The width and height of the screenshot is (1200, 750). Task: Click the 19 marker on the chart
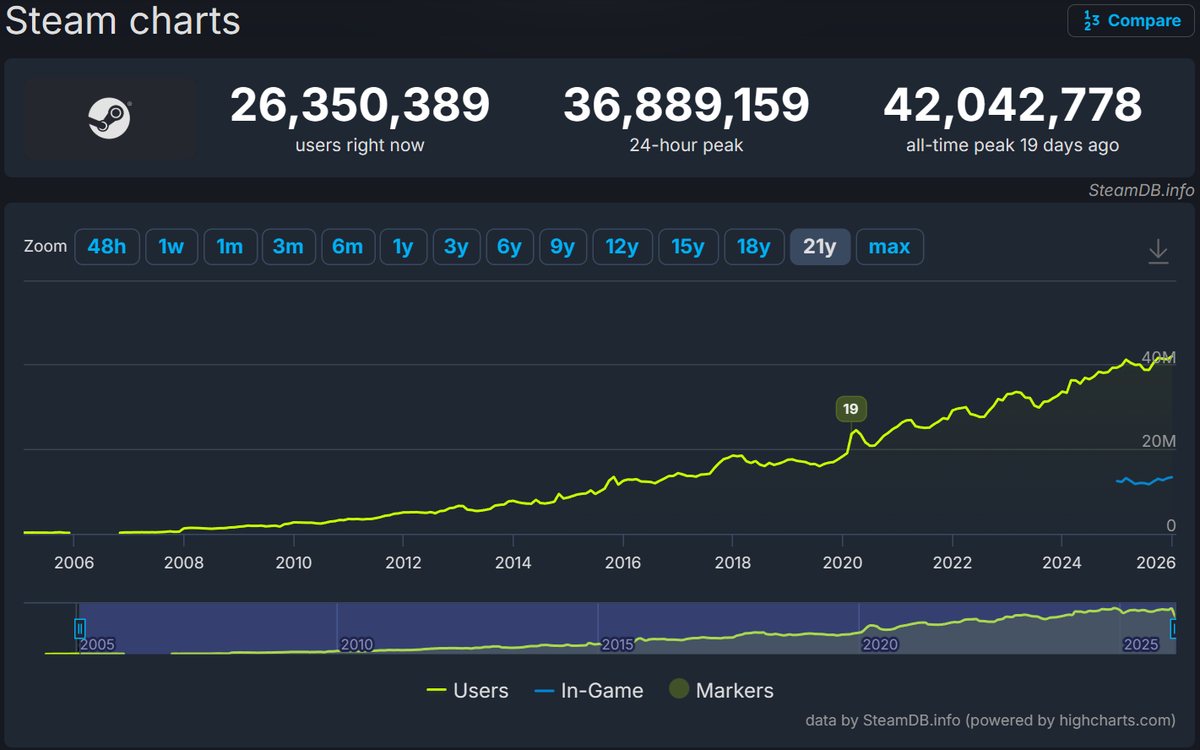[851, 409]
